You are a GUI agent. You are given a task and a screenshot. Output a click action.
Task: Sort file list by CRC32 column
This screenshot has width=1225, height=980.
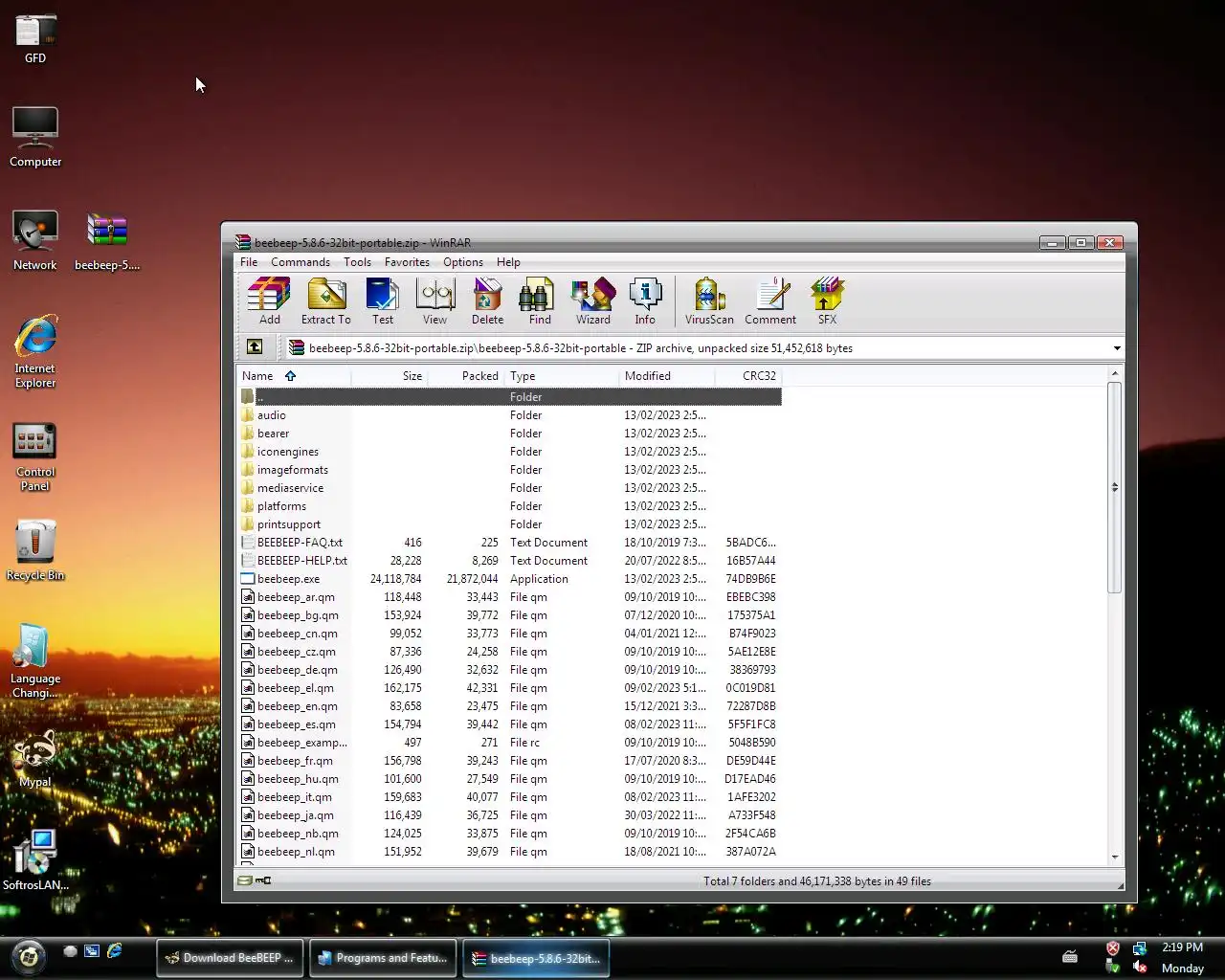(748, 375)
